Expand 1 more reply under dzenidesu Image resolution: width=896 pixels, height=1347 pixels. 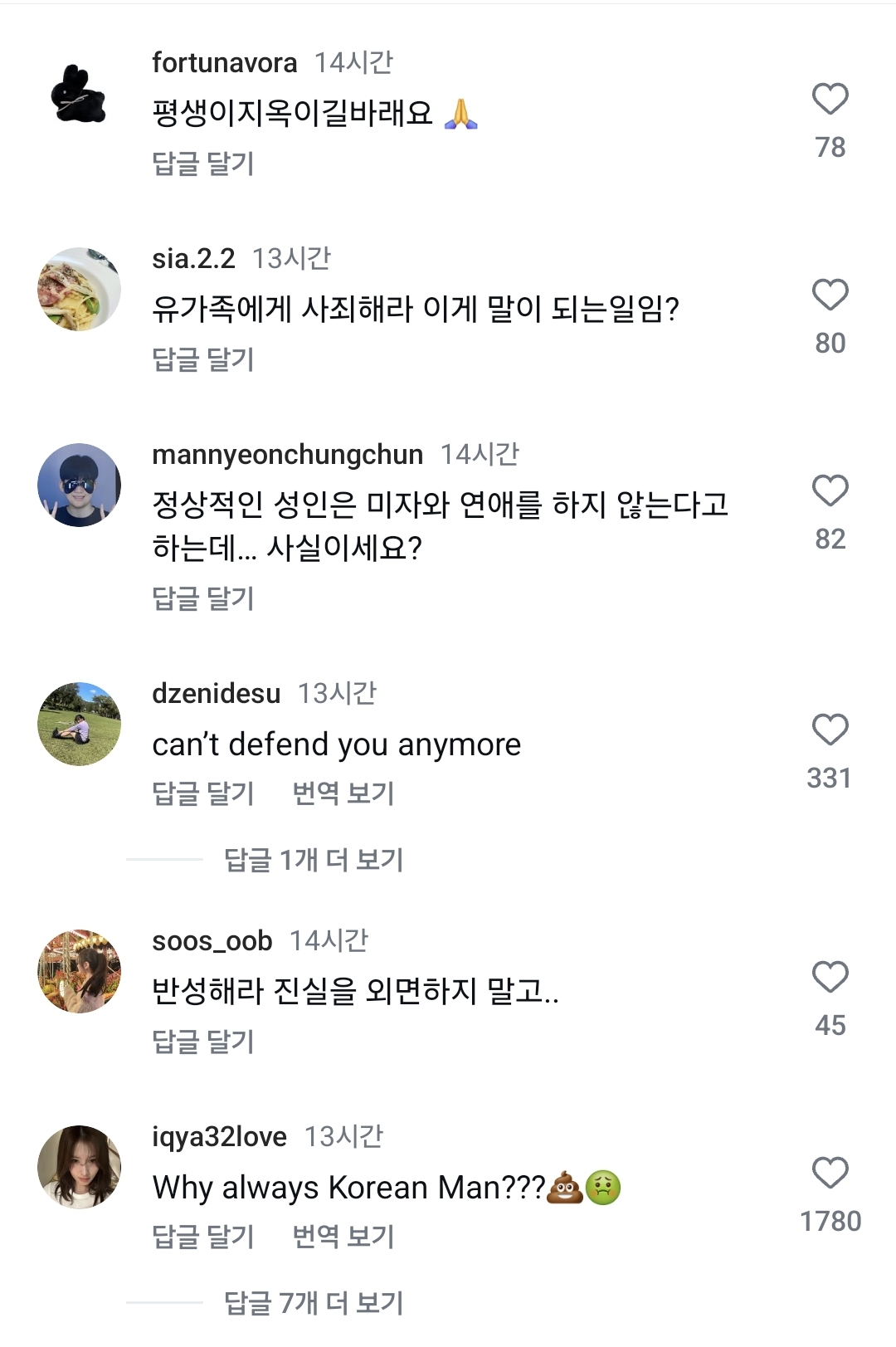coord(313,860)
